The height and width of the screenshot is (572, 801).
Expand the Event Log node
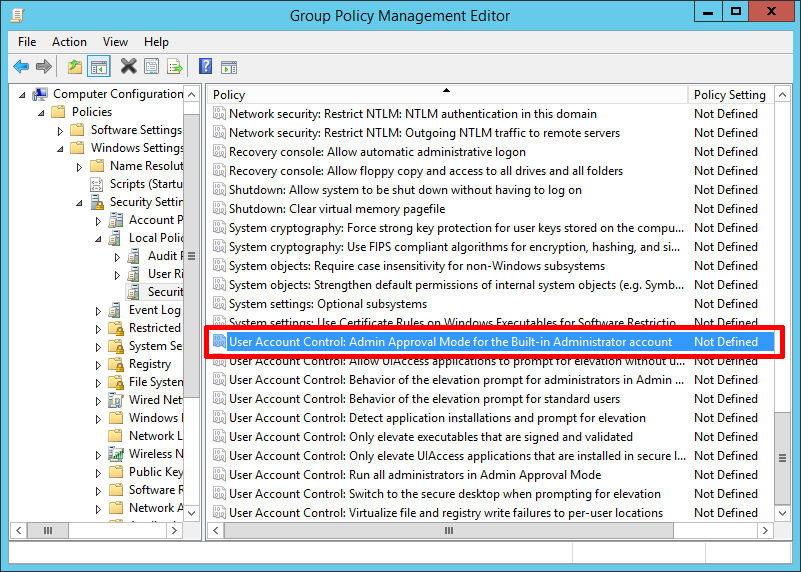pos(98,311)
